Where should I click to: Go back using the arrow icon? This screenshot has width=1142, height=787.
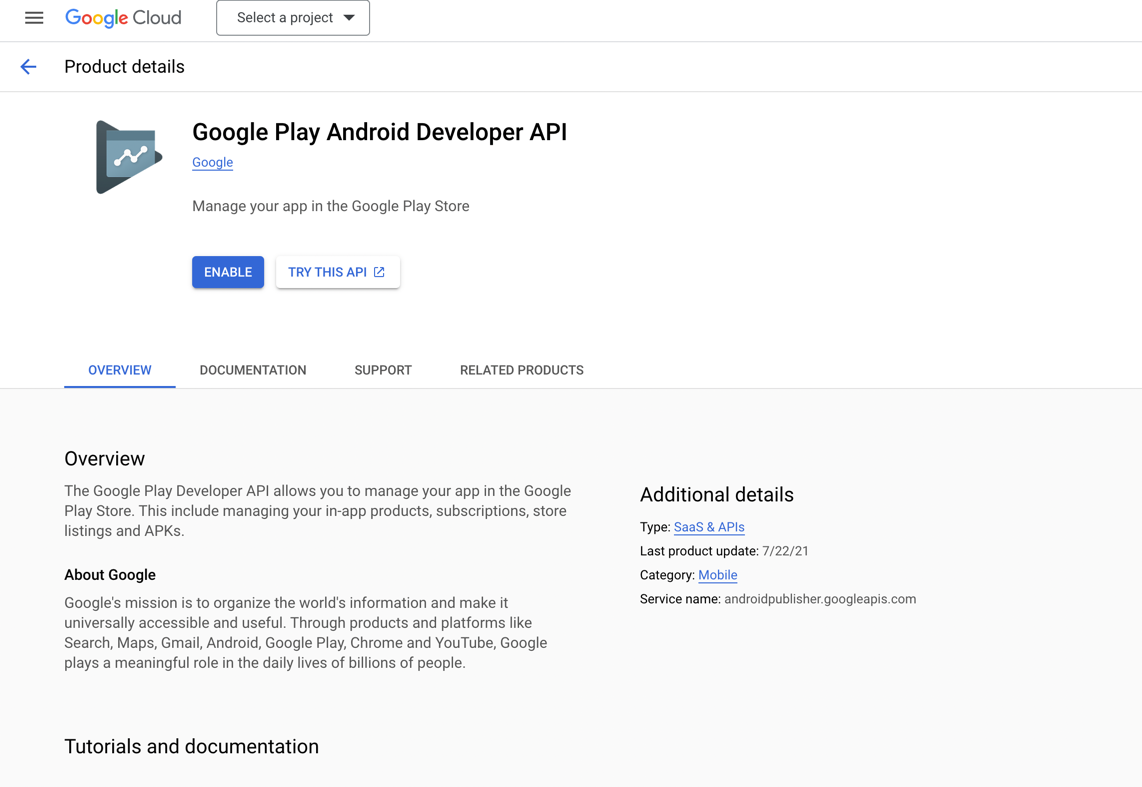28,67
